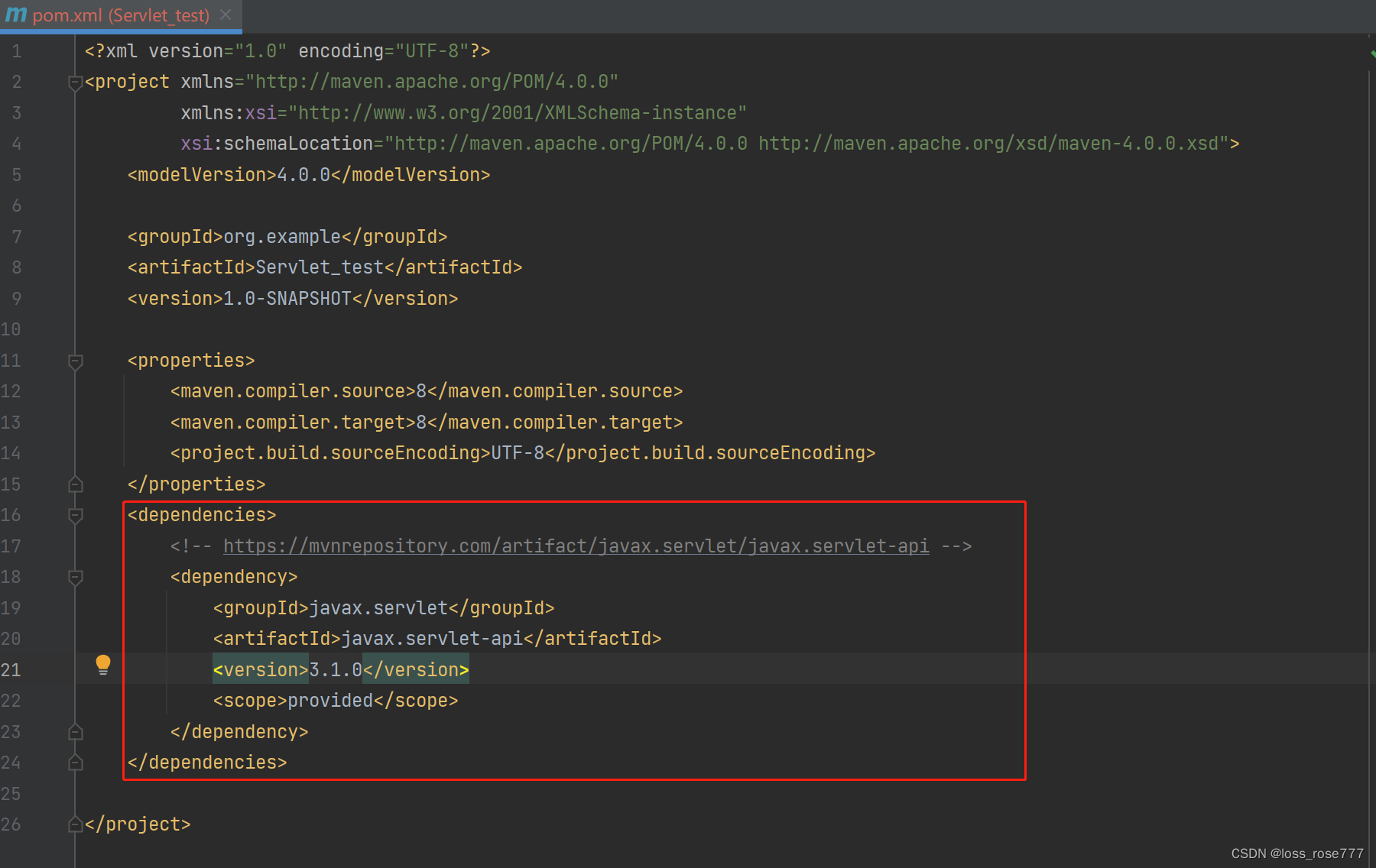
Task: Click the artifactId text Servlet_test
Action: tap(319, 267)
